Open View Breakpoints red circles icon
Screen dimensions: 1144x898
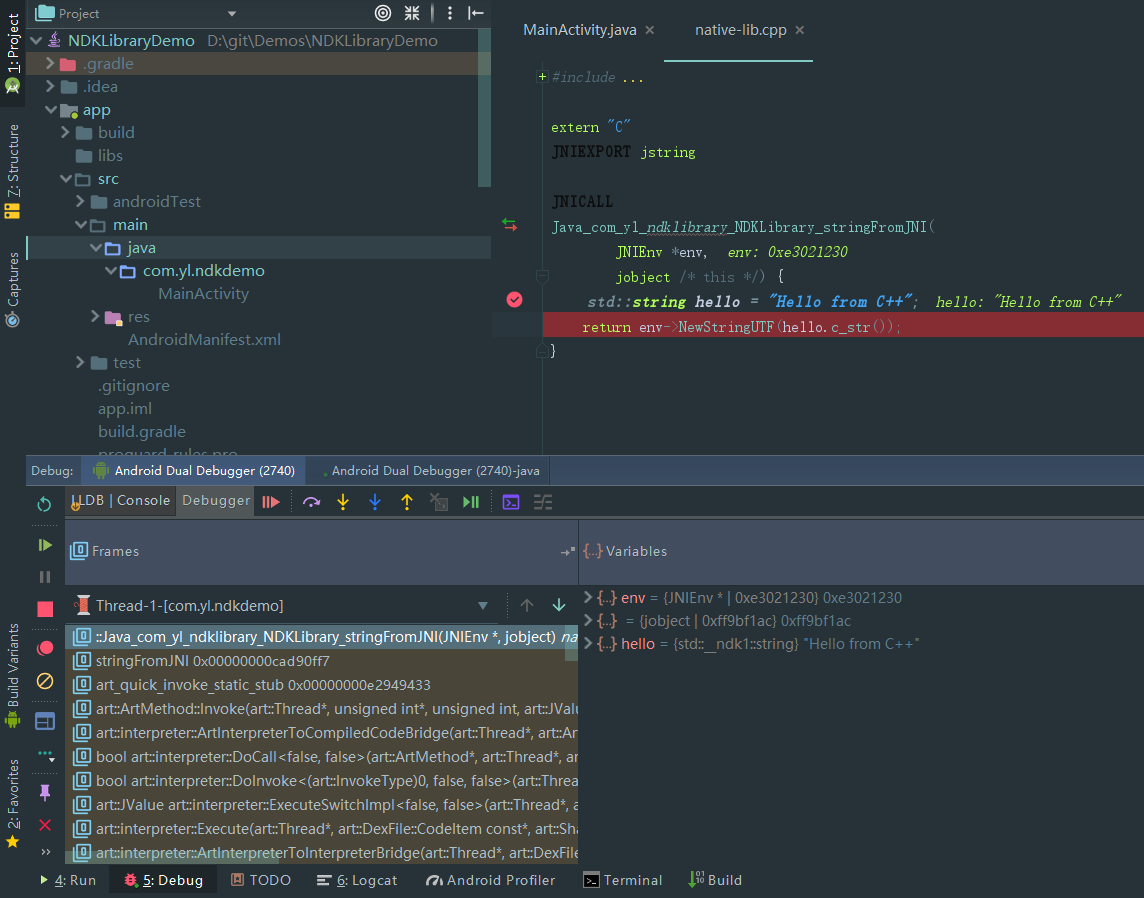click(45, 648)
